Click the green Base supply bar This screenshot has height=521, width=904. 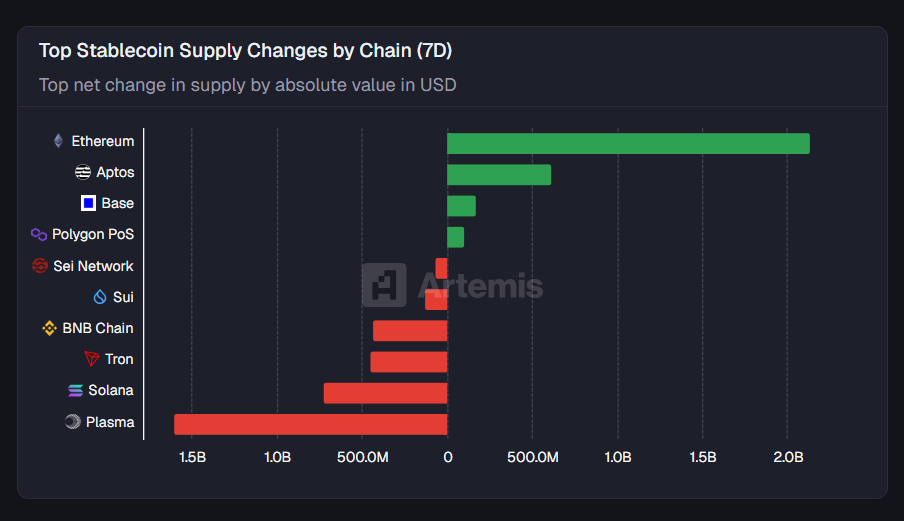point(461,206)
